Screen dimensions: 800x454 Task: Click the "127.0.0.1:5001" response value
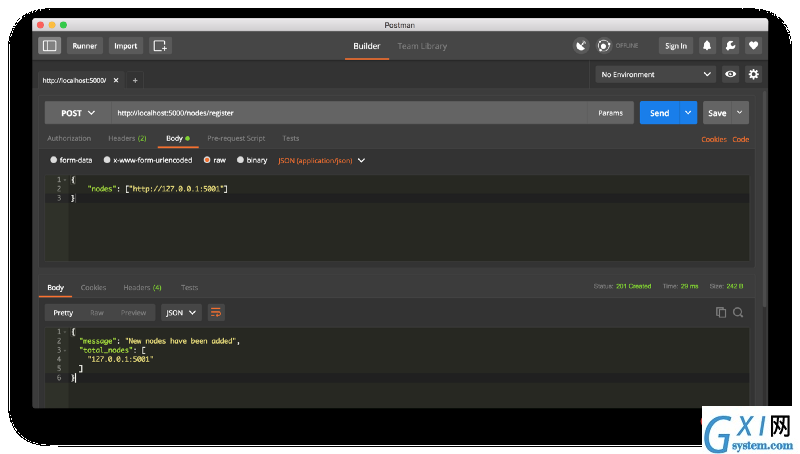click(120, 359)
